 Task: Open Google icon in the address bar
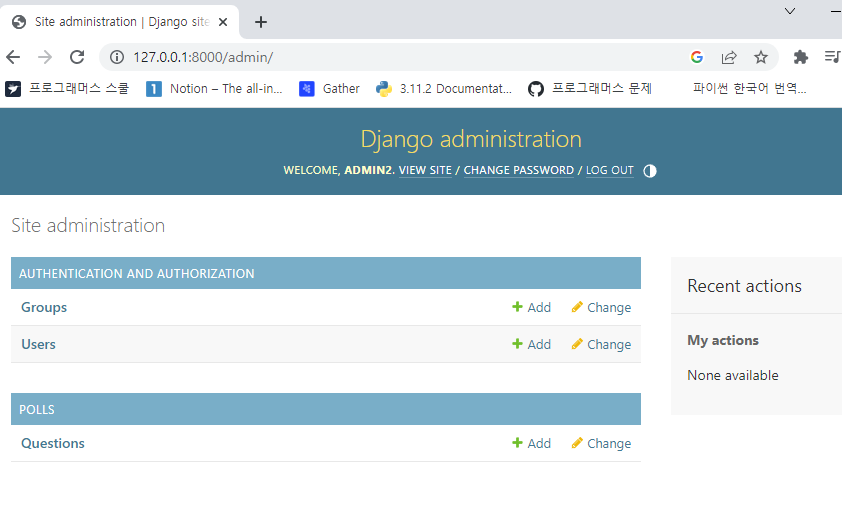click(x=696, y=57)
